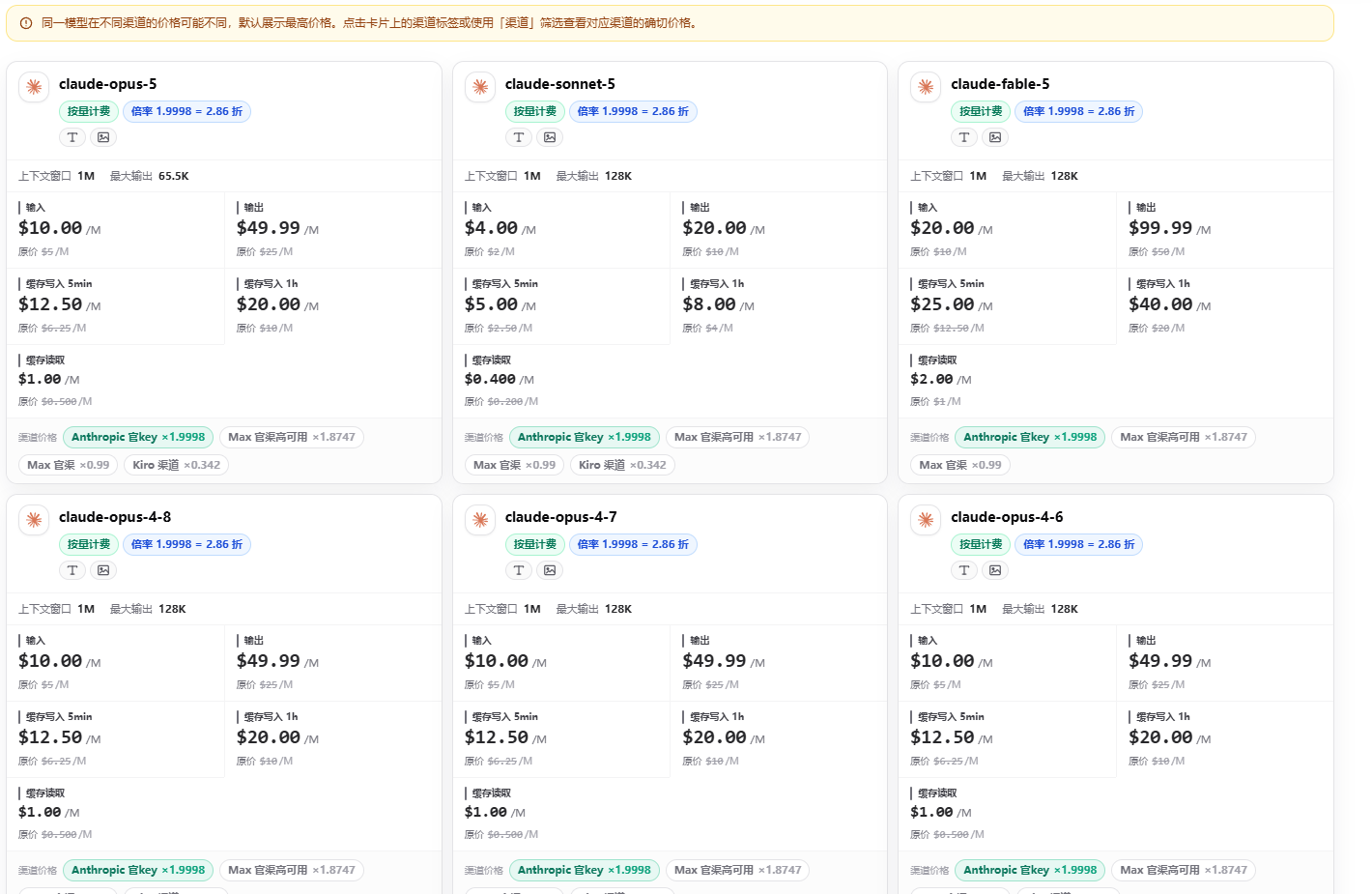Screen dimensions: 1372x894
Task: Click the 按量计费 badge on claude-fable-5
Action: 981,111
